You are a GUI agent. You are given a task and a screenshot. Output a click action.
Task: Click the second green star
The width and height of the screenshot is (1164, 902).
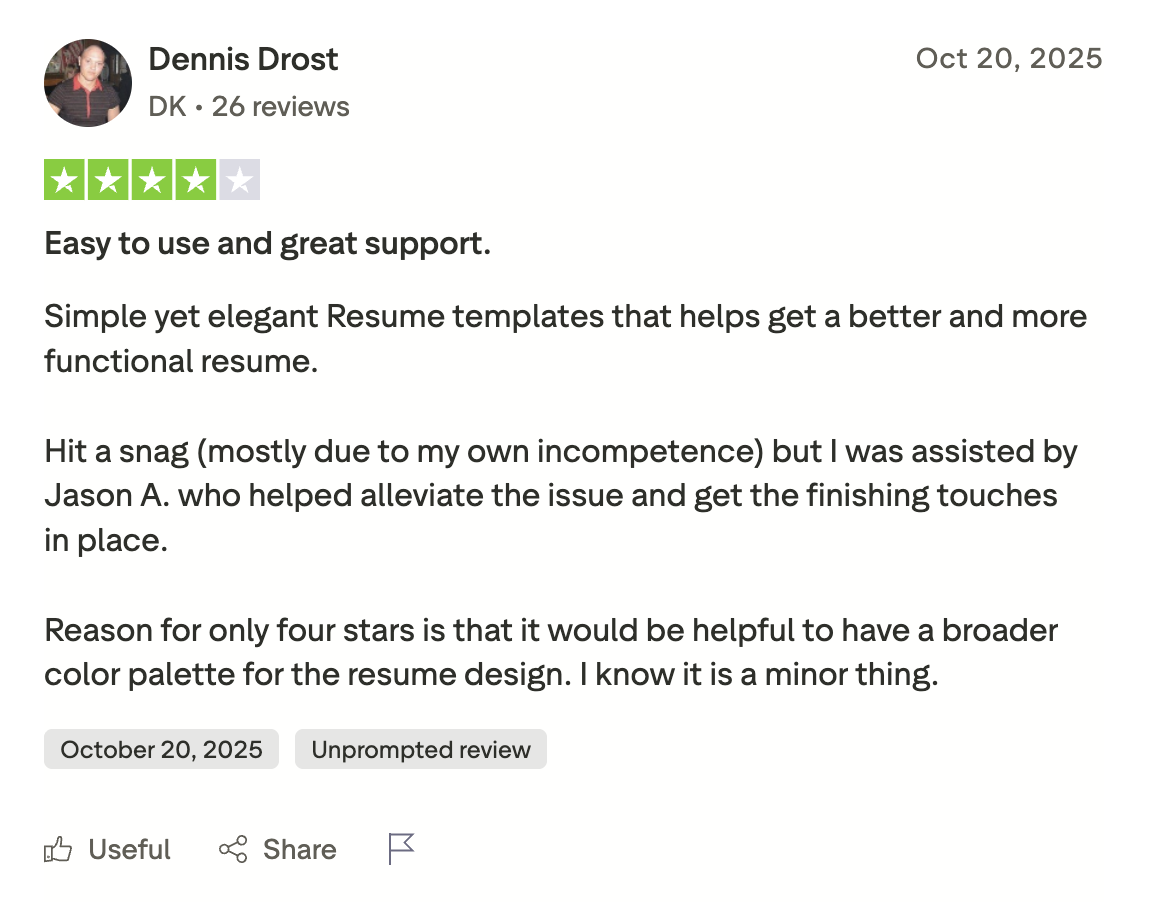(x=108, y=178)
